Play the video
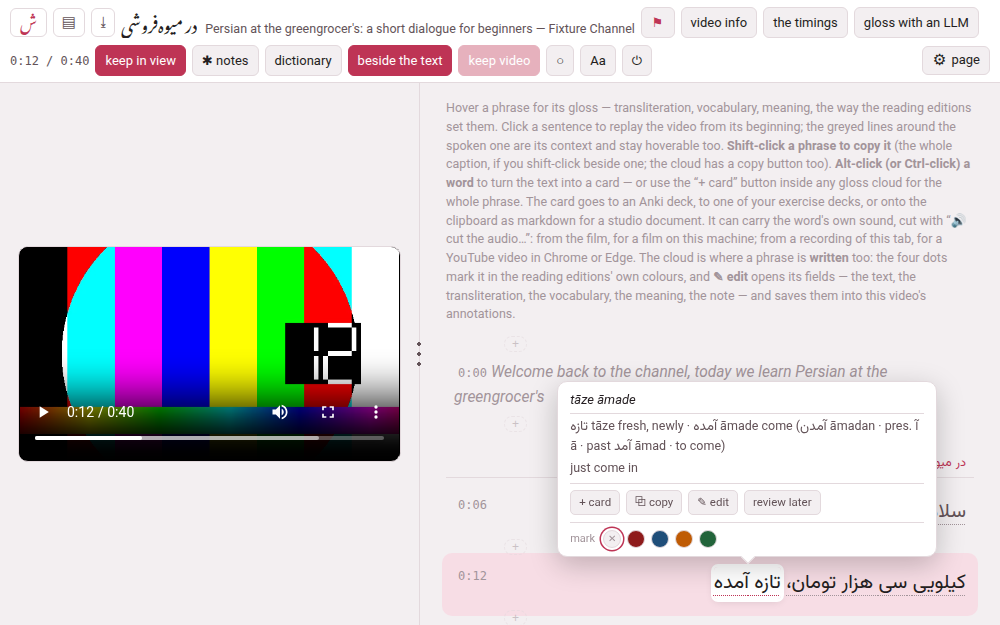Image resolution: width=1000 pixels, height=625 pixels. click(43, 412)
